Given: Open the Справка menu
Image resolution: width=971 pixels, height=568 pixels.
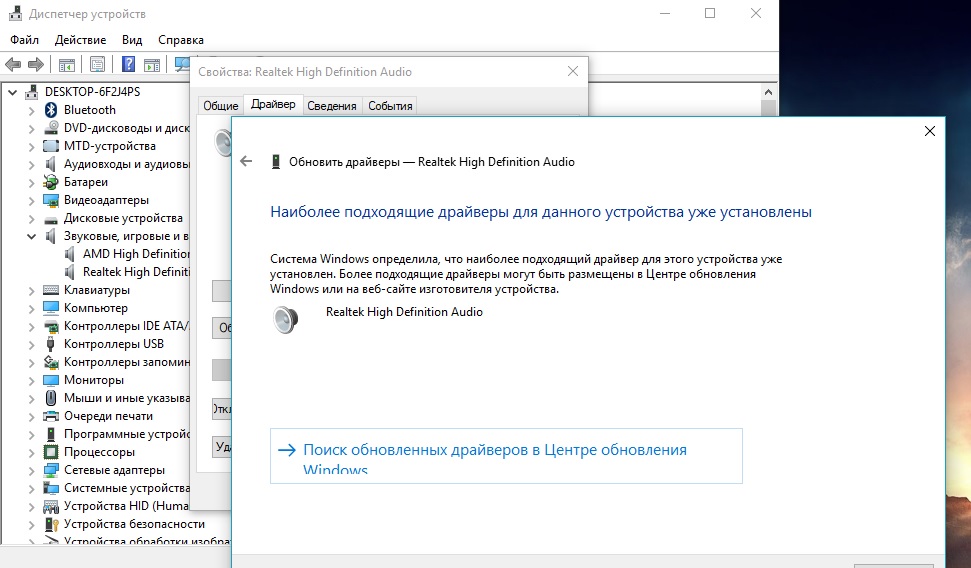Looking at the screenshot, I should tap(181, 40).
